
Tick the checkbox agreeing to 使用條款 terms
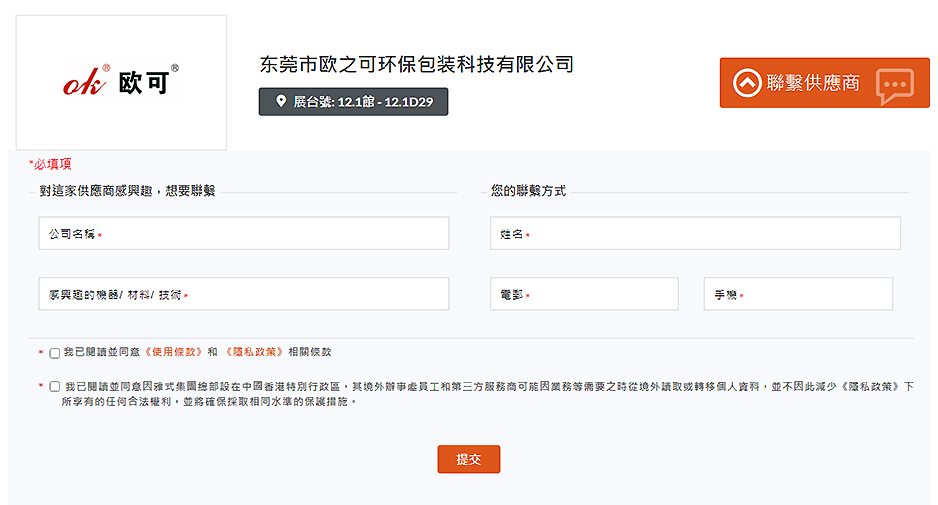tap(55, 353)
